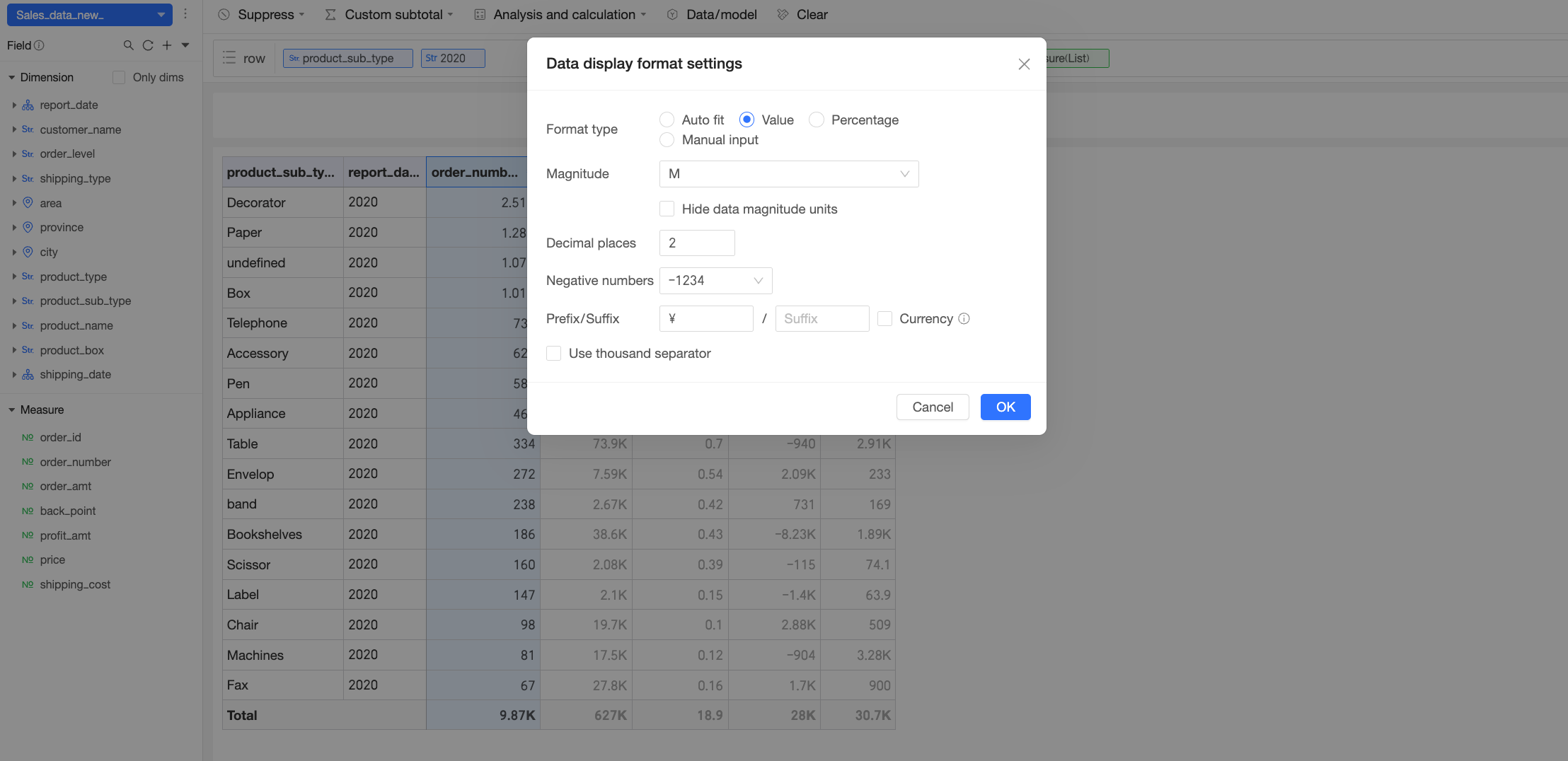Click the province location pin icon
The height and width of the screenshot is (761, 1568).
28,227
